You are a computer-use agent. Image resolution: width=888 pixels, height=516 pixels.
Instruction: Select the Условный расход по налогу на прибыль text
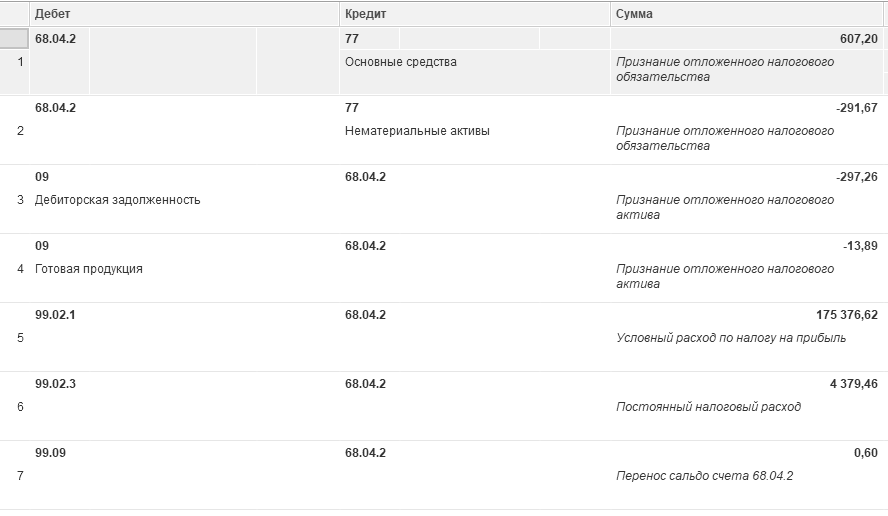(x=731, y=338)
